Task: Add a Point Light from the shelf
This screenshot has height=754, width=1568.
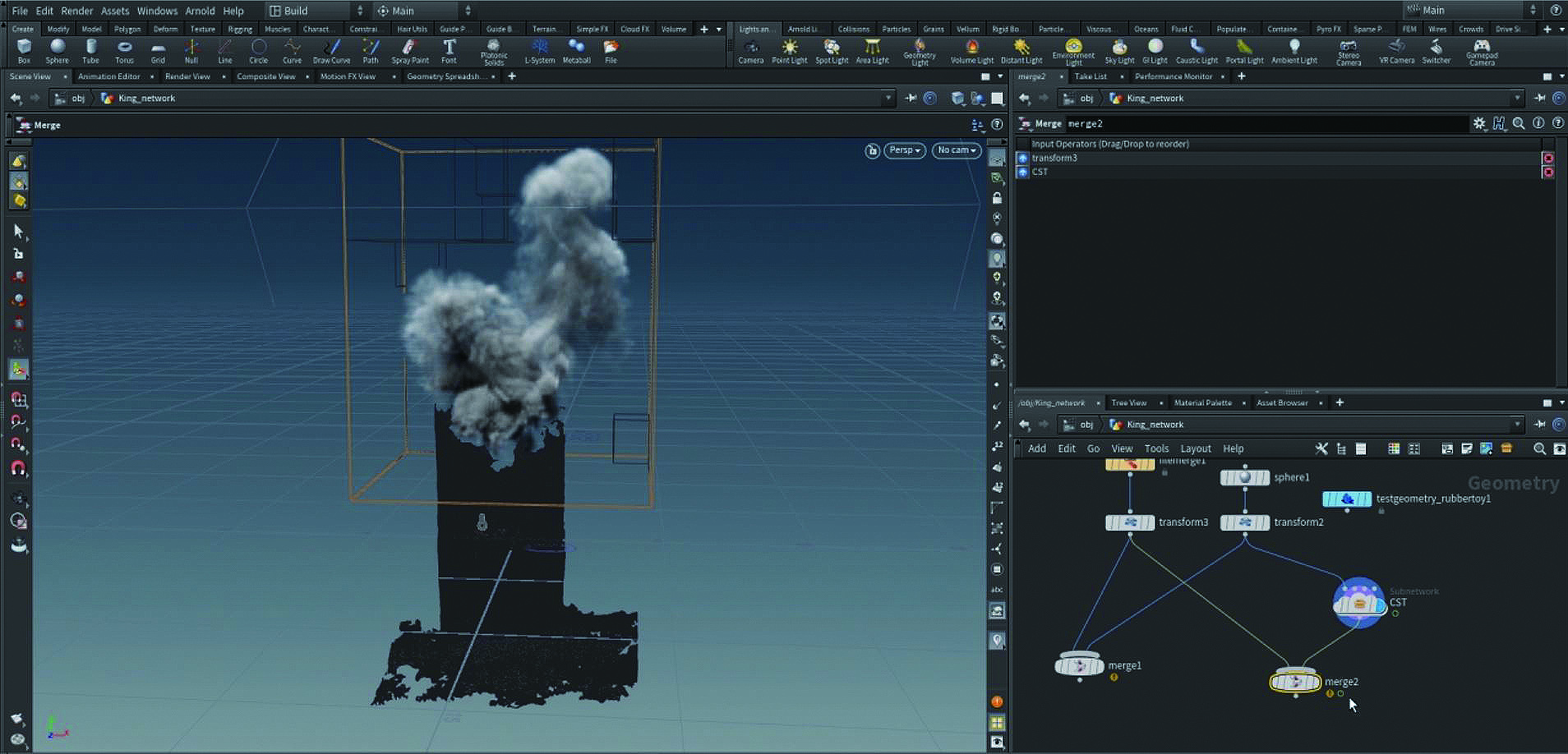Action: pyautogui.click(x=789, y=50)
